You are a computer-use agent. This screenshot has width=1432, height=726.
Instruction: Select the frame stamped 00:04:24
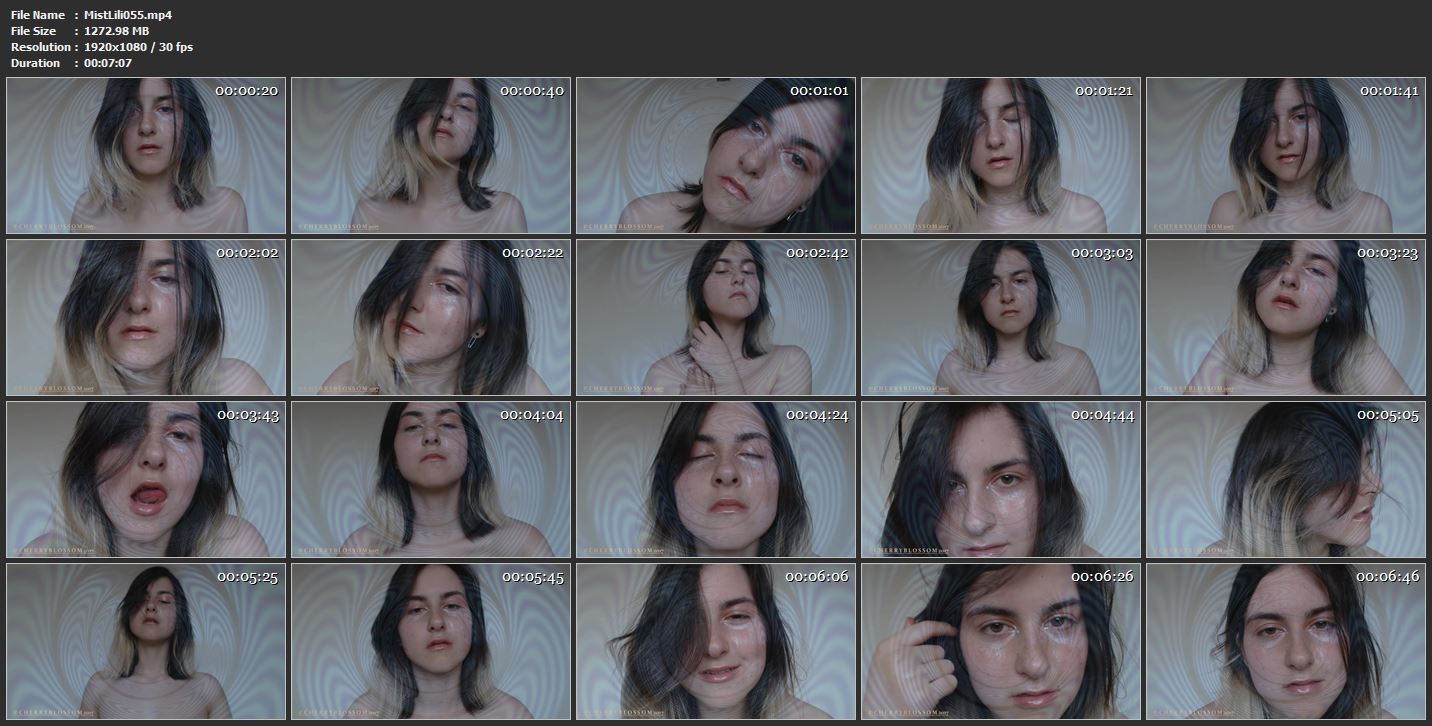pos(716,480)
